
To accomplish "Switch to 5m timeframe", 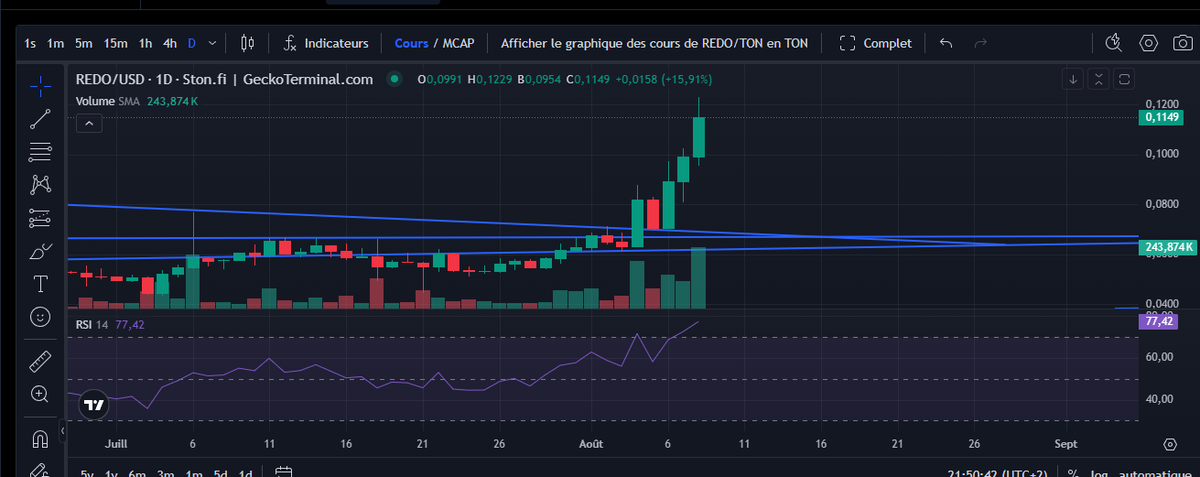I will 84,43.
